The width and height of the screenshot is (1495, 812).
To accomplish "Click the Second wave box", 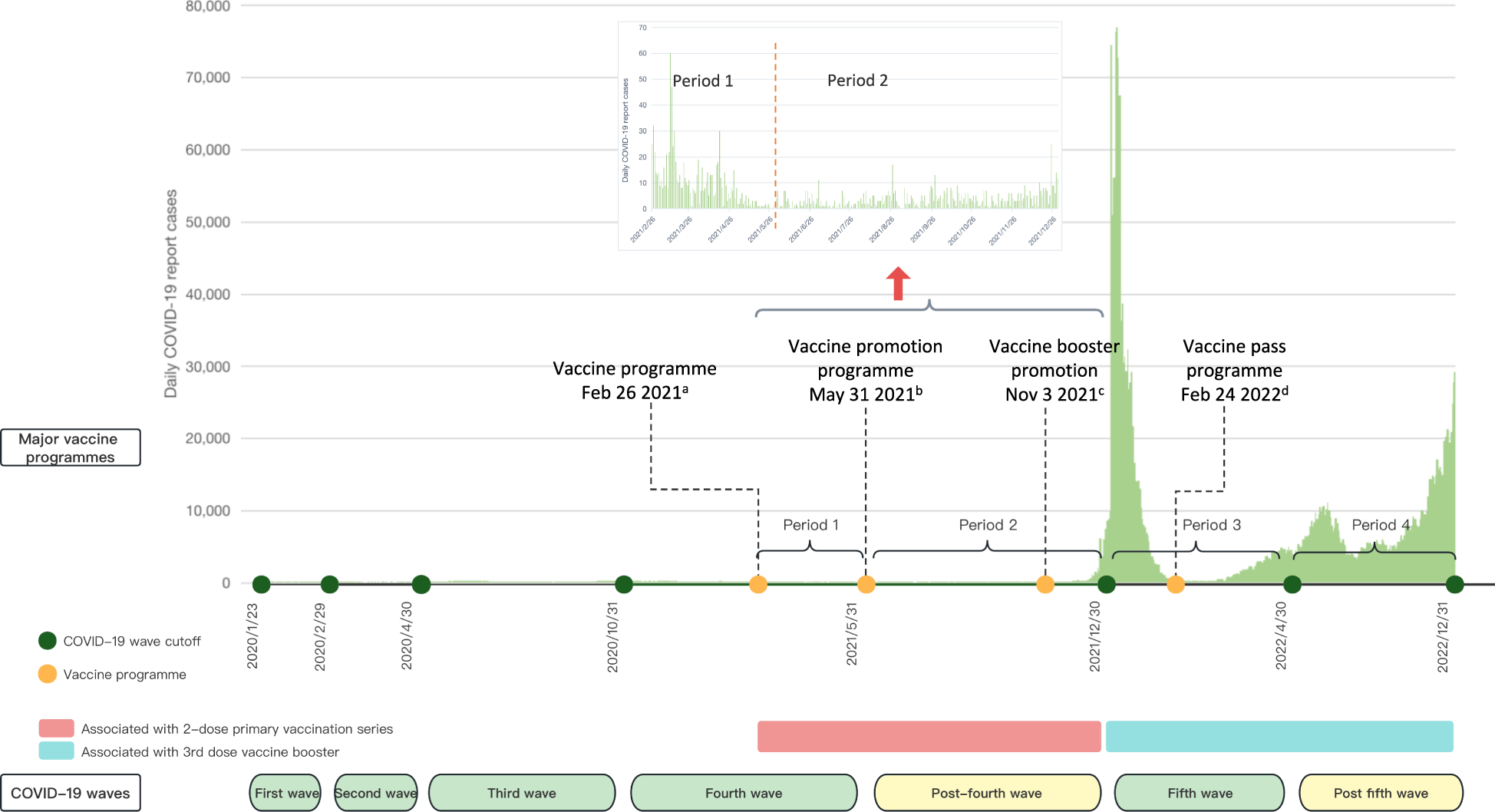I will 375,793.
